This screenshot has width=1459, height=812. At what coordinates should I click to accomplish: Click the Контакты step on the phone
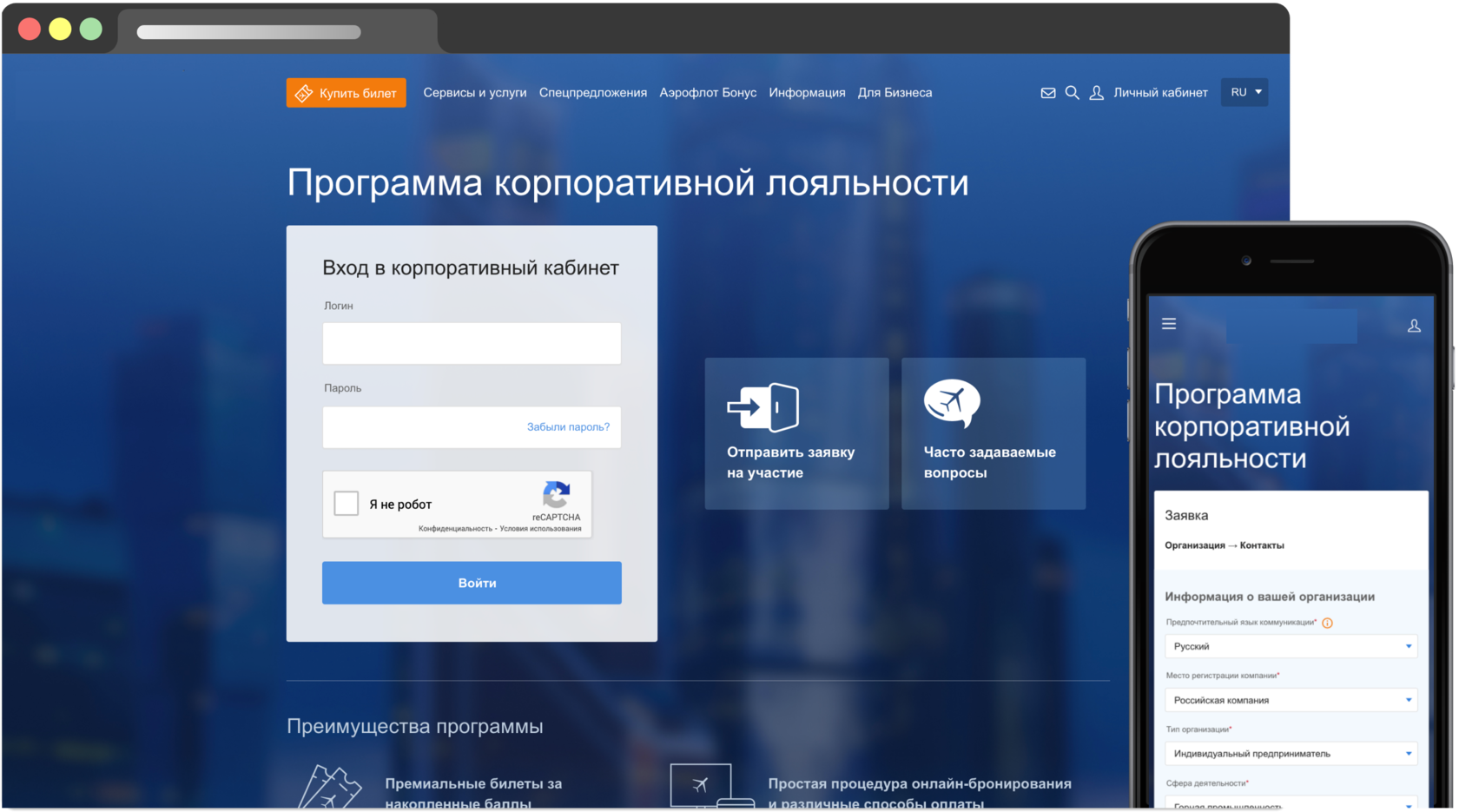pos(1262,545)
